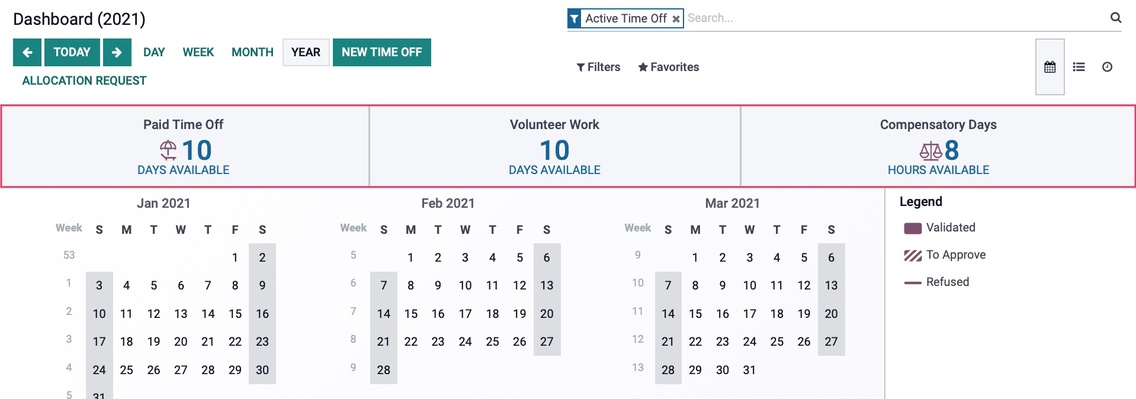
Task: Open the Favorites dropdown
Action: tap(668, 67)
